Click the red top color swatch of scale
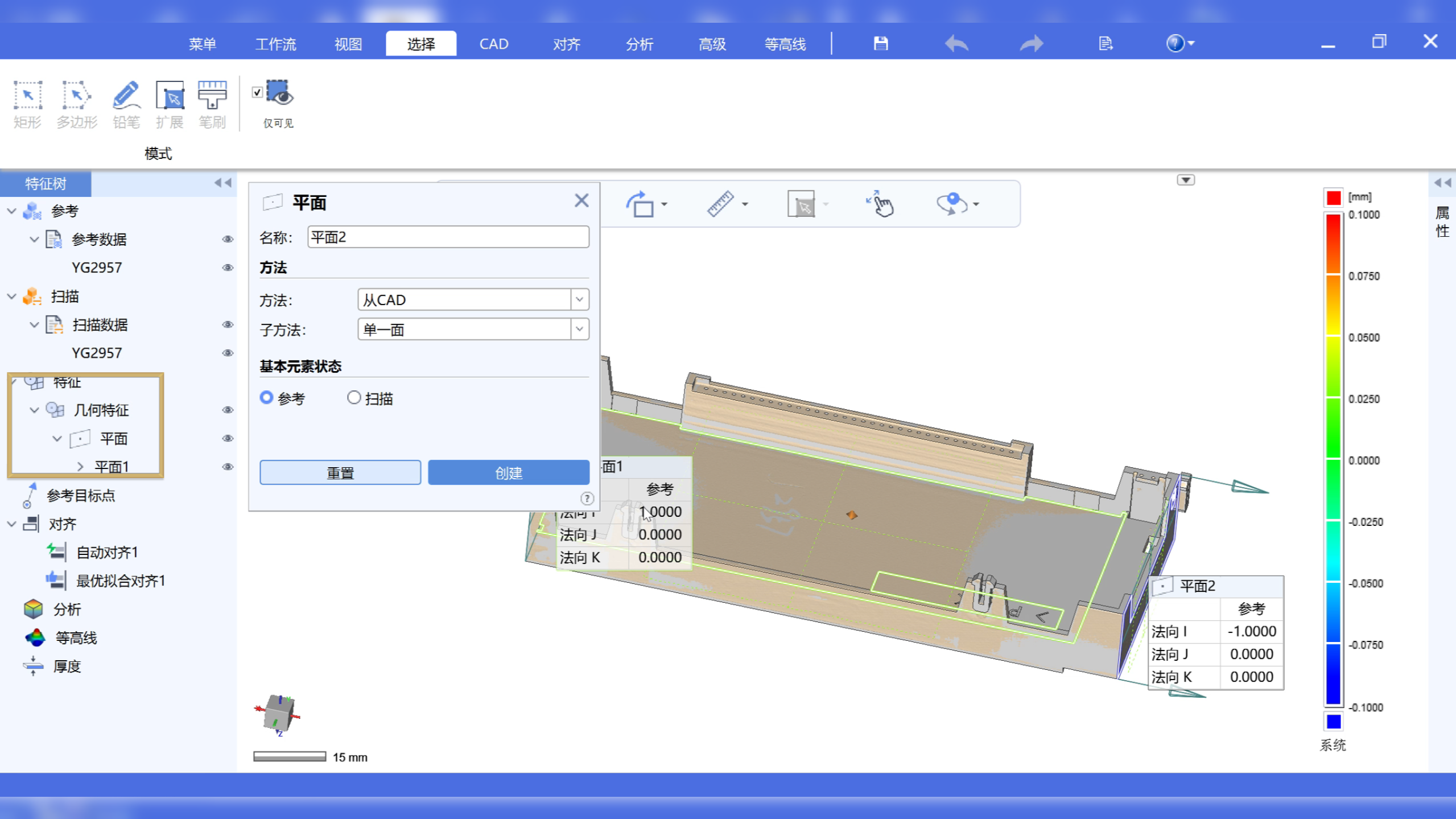Image resolution: width=1456 pixels, height=819 pixels. [x=1334, y=197]
